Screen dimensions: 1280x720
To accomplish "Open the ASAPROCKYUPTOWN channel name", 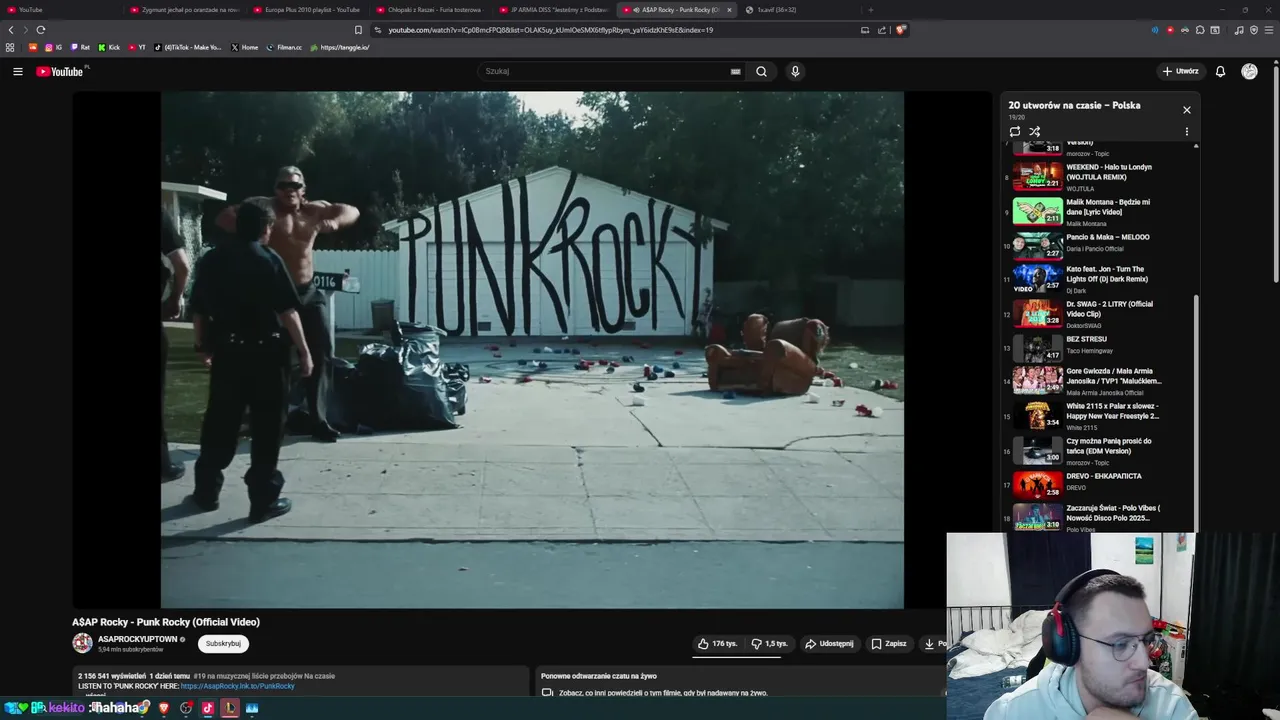I will click(x=137, y=639).
